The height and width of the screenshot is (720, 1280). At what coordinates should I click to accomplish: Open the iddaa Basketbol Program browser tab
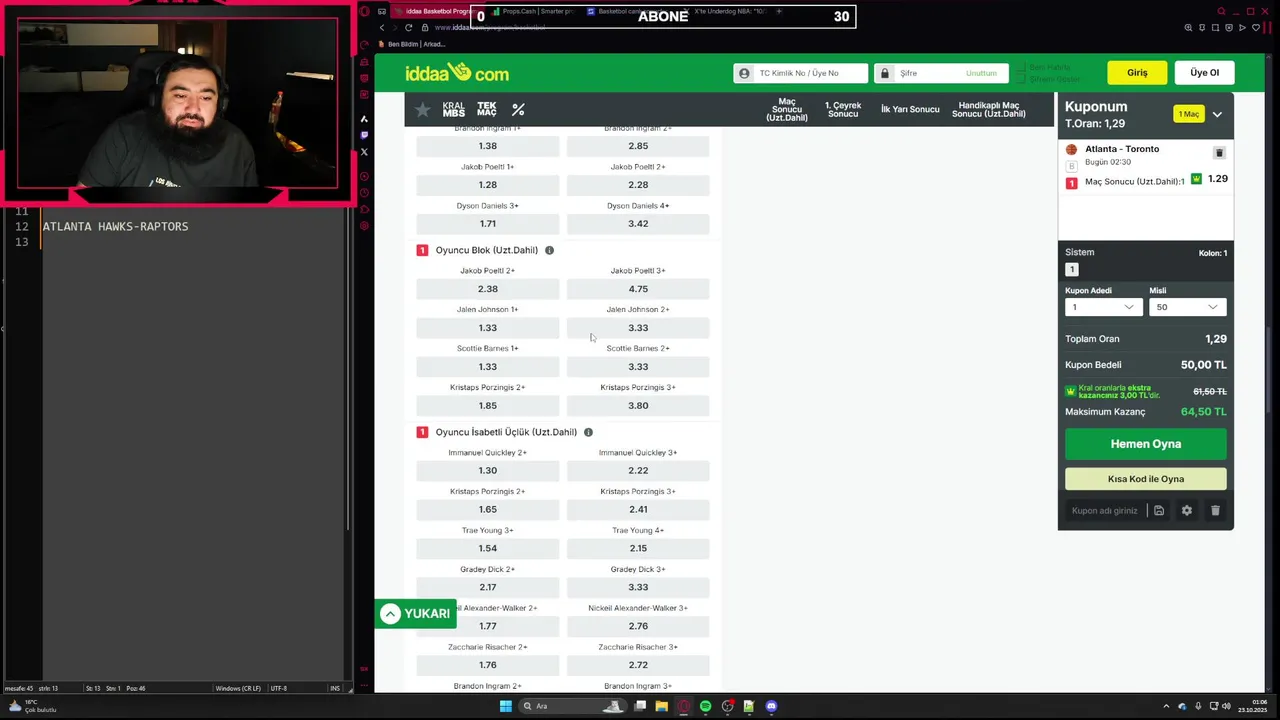(437, 11)
